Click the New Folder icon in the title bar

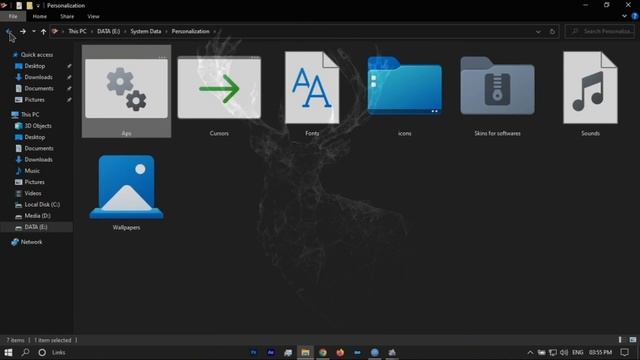[29, 6]
